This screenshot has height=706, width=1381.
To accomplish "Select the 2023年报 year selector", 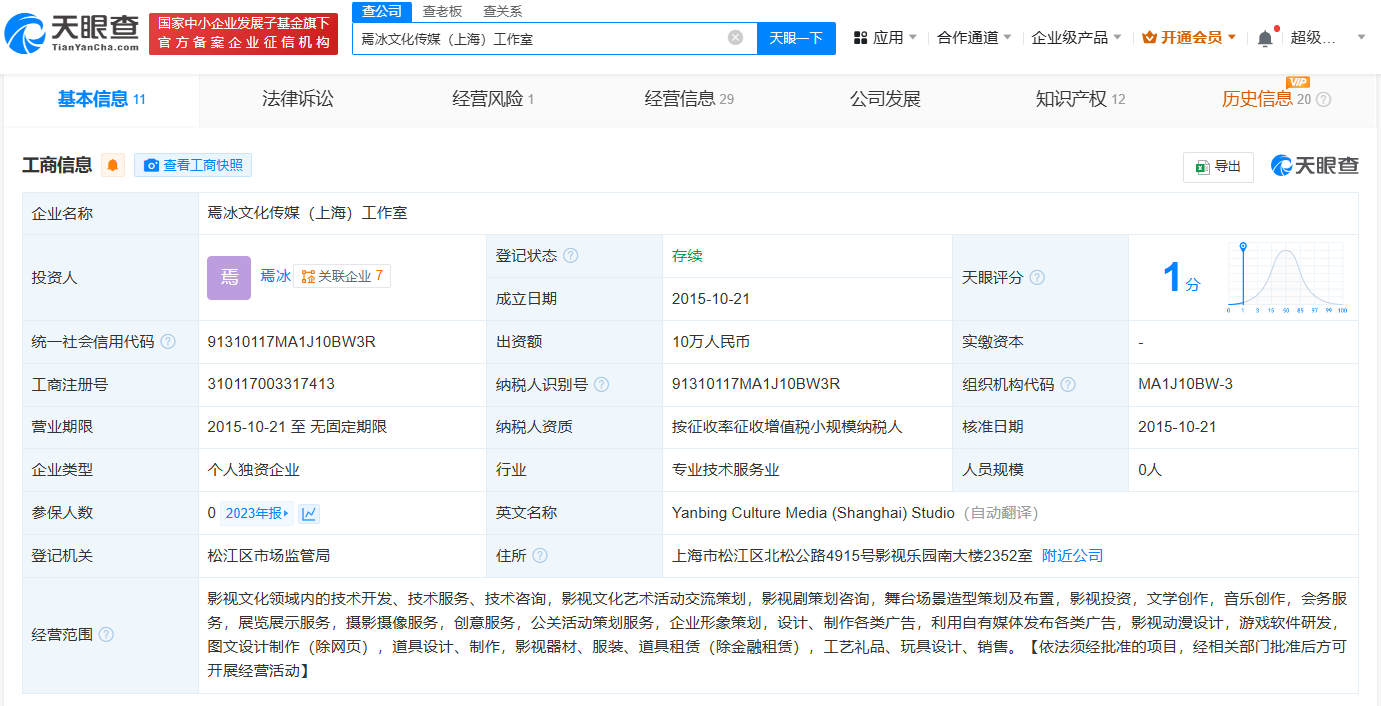I will tap(257, 514).
